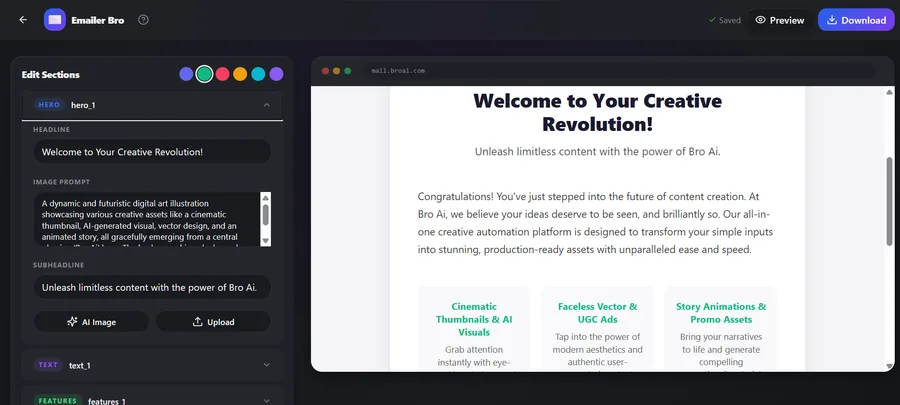Go back with the left arrow icon

point(23,20)
